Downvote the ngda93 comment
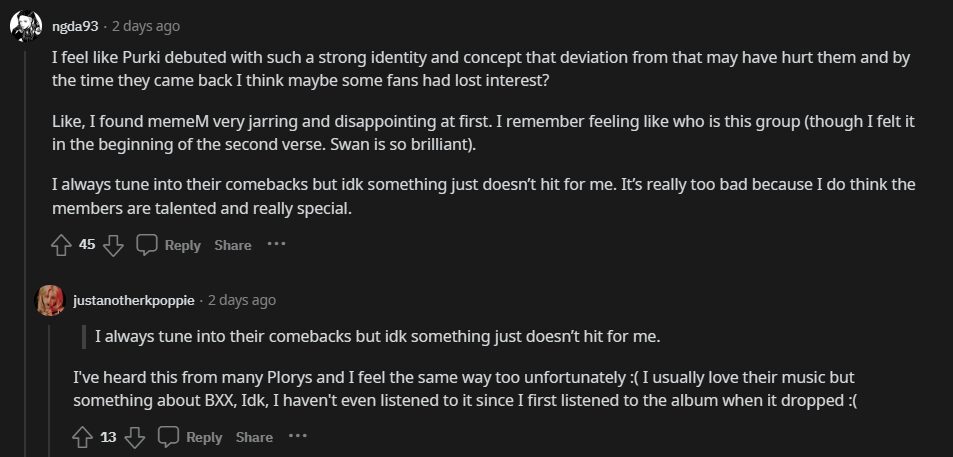953x457 pixels. point(113,245)
